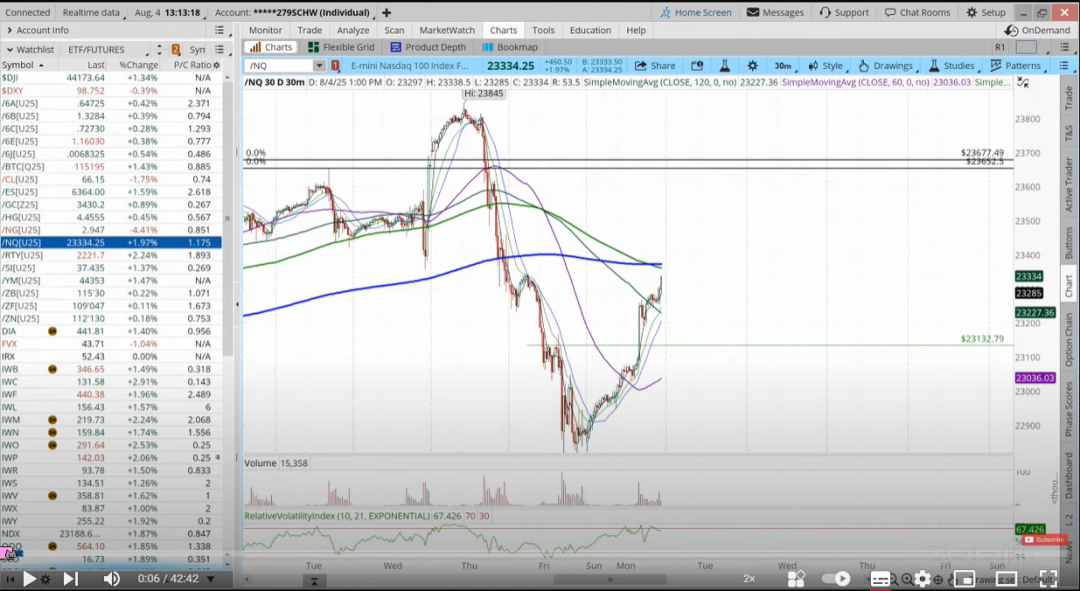This screenshot has width=1080, height=591.
Task: Open the Studies menu
Action: (x=951, y=65)
